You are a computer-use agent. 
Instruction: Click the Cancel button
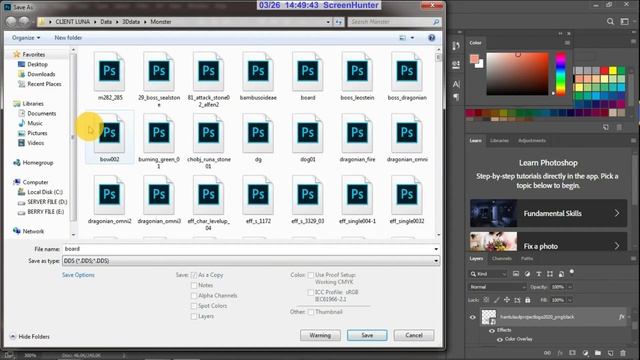pyautogui.click(x=414, y=335)
